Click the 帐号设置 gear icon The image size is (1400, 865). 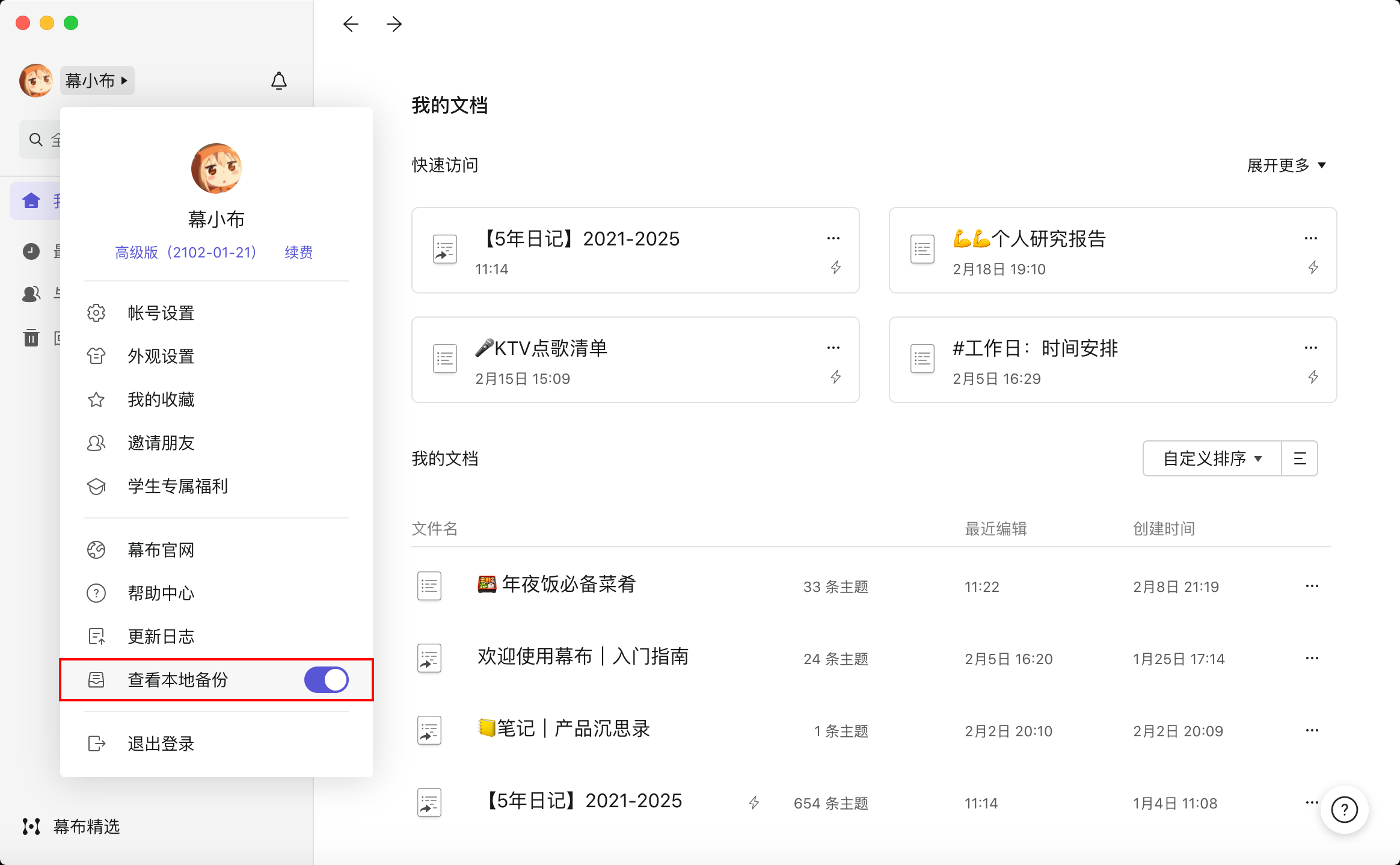pyautogui.click(x=96, y=313)
